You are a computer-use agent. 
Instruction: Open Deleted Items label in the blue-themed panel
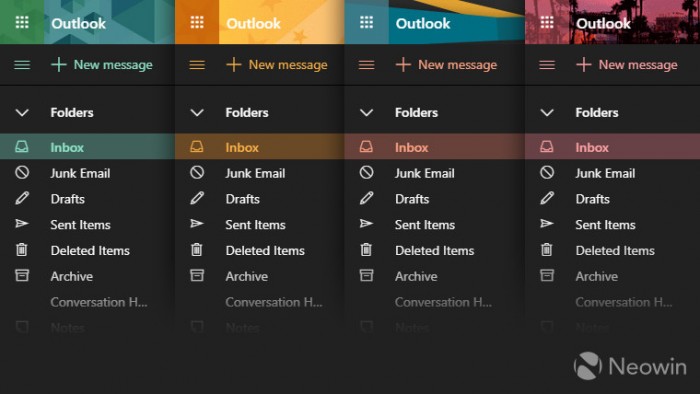coord(435,251)
